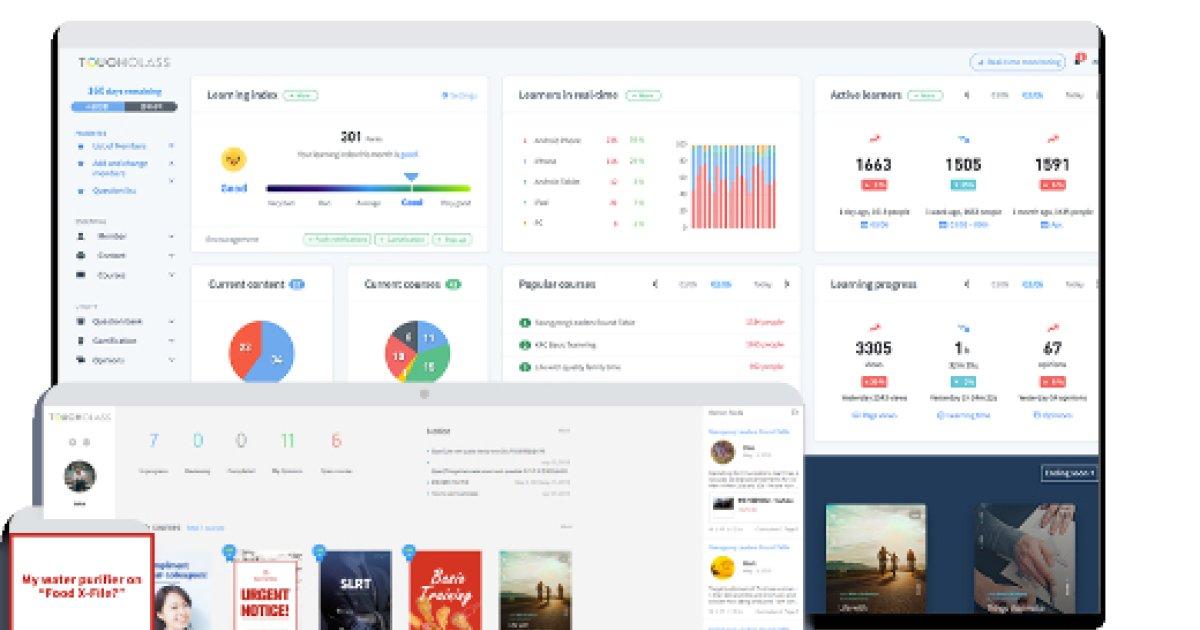
Task: Click the More button beside Active learners
Action: 926,96
